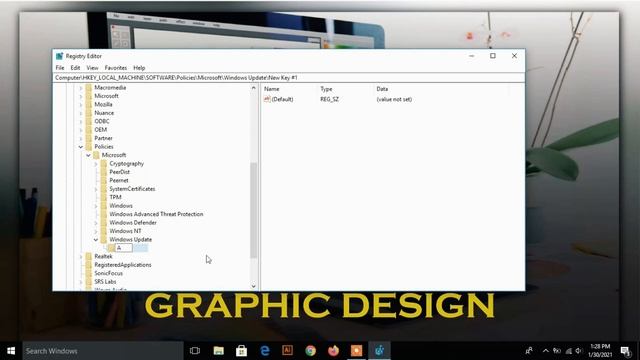Select the SRS Labs folder icon

coord(89,282)
